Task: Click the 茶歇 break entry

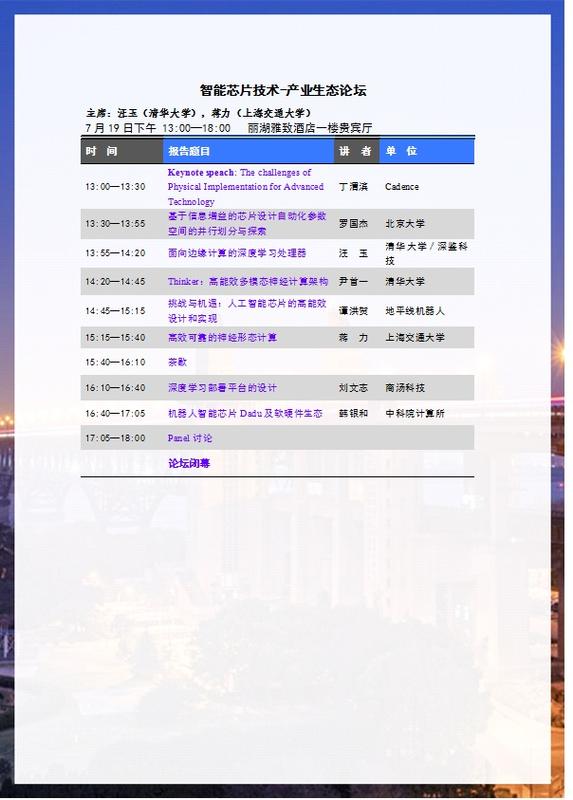Action: pyautogui.click(x=178, y=362)
